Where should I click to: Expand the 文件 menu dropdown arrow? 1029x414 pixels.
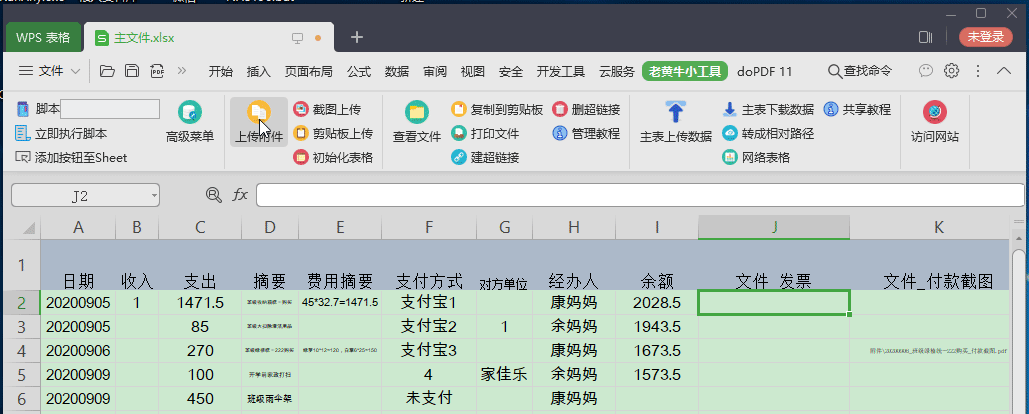[74, 71]
